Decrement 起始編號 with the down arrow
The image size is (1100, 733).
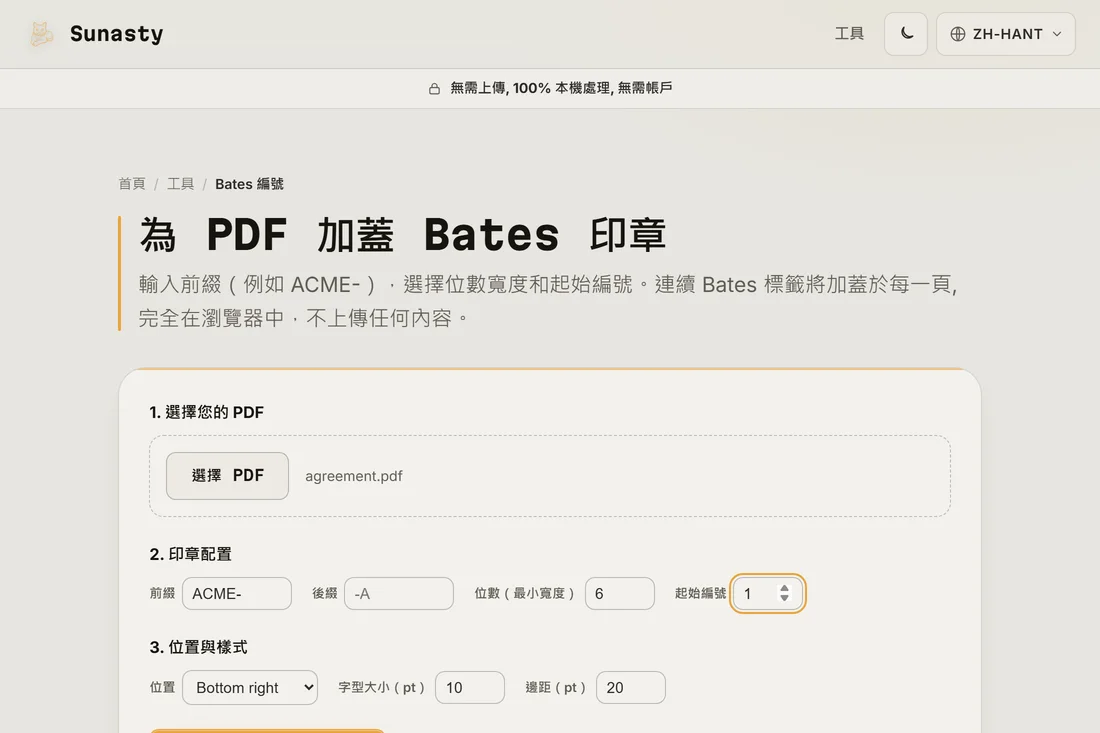point(784,598)
